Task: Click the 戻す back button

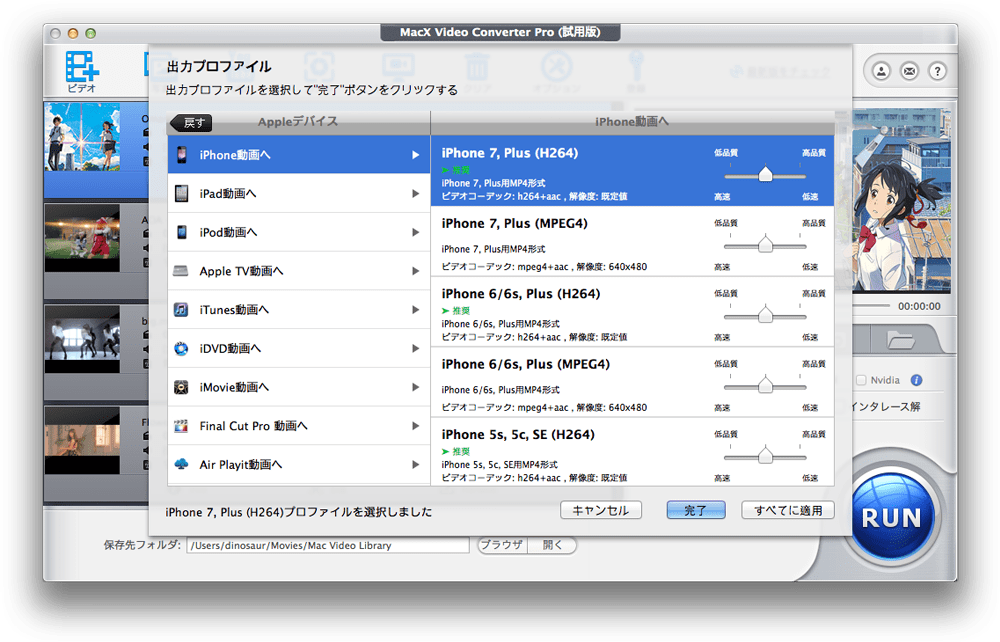Action: point(191,122)
